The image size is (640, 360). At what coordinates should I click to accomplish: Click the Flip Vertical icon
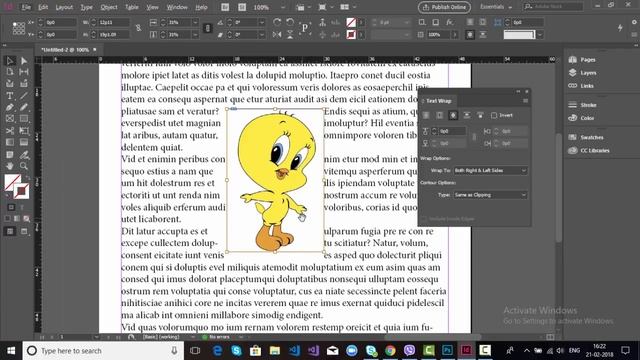(290, 35)
